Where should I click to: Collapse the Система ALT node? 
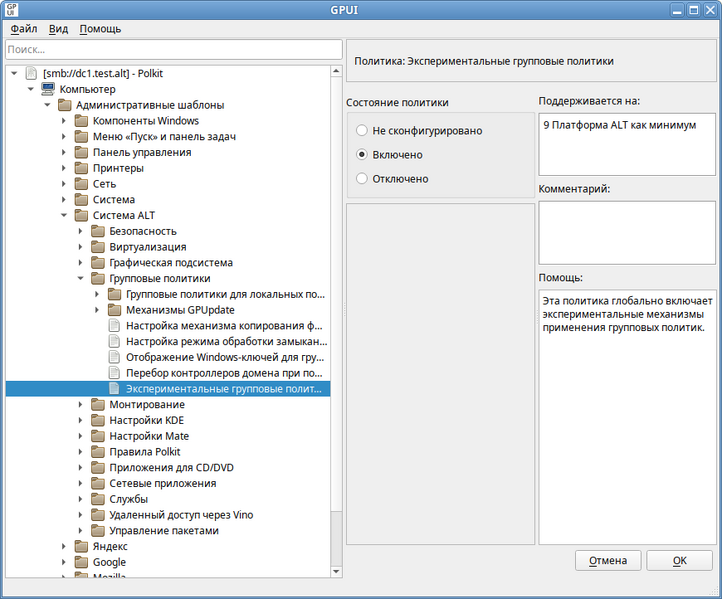point(64,215)
